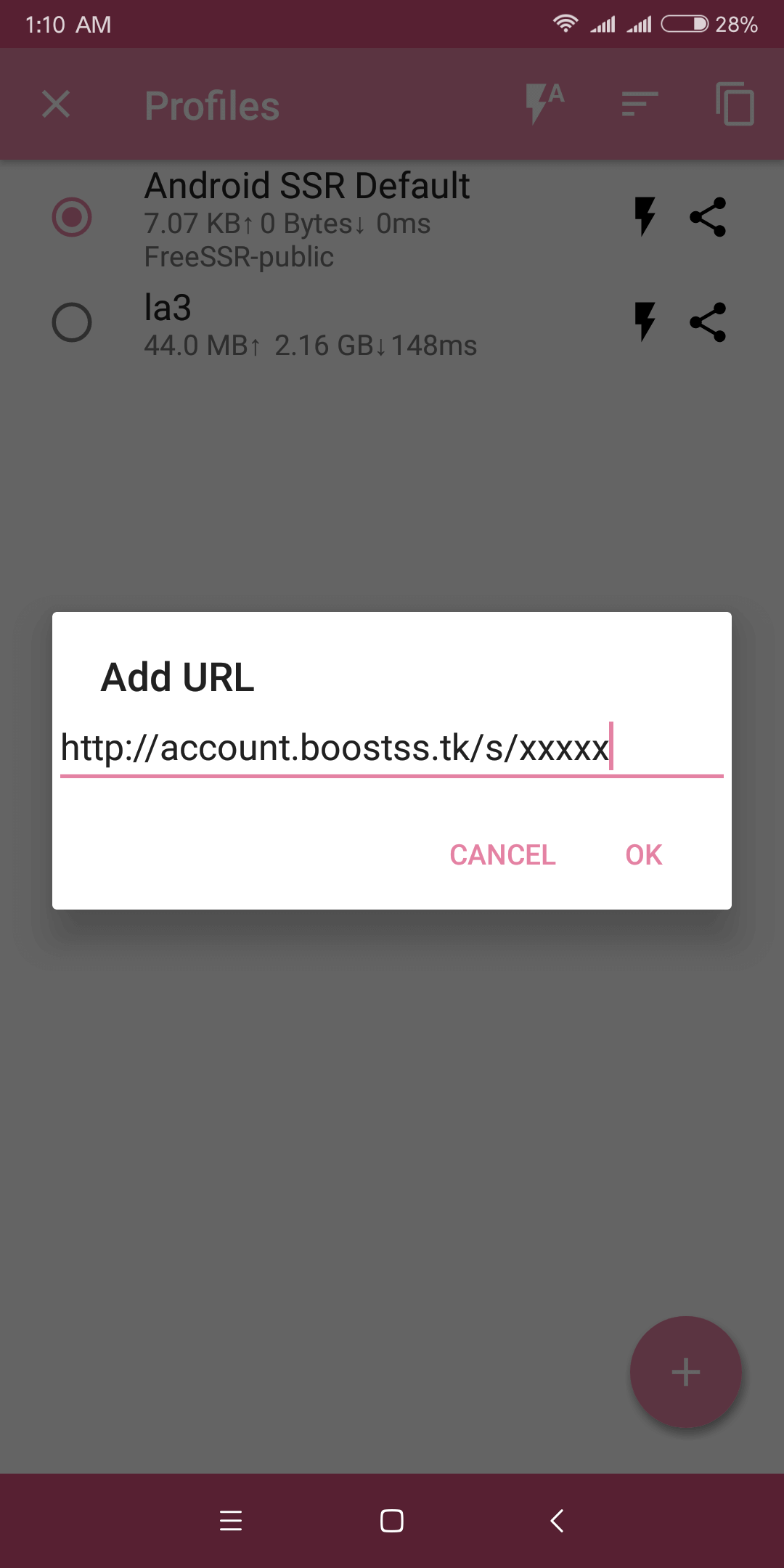Open the sort profiles icon
The image size is (784, 1568).
[640, 104]
